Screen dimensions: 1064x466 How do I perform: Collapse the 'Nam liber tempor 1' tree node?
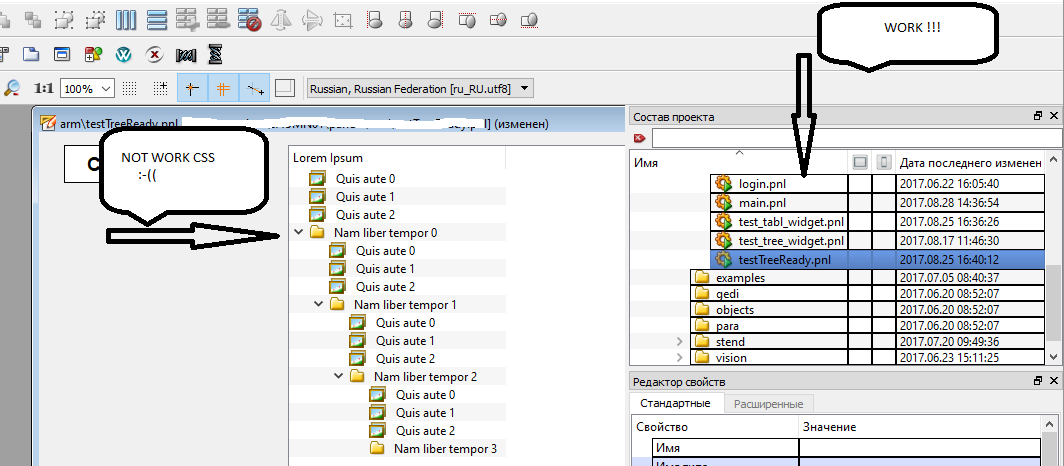point(319,304)
